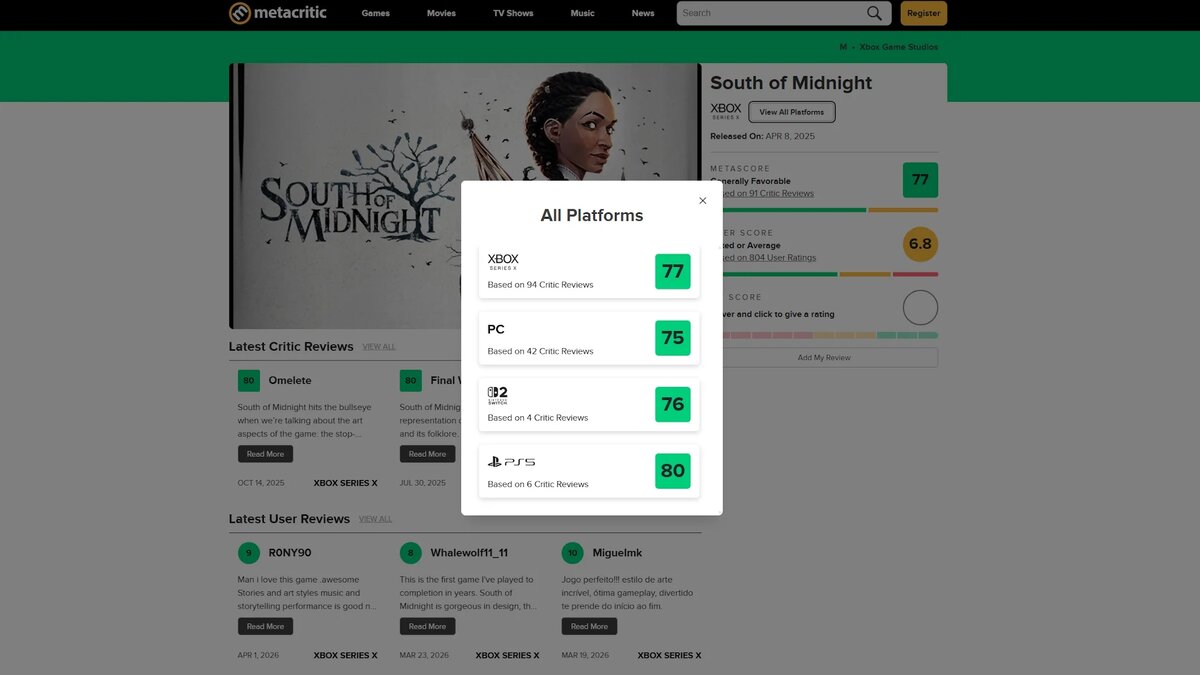The height and width of the screenshot is (675, 1200).
Task: Open the Games menu
Action: pos(376,13)
